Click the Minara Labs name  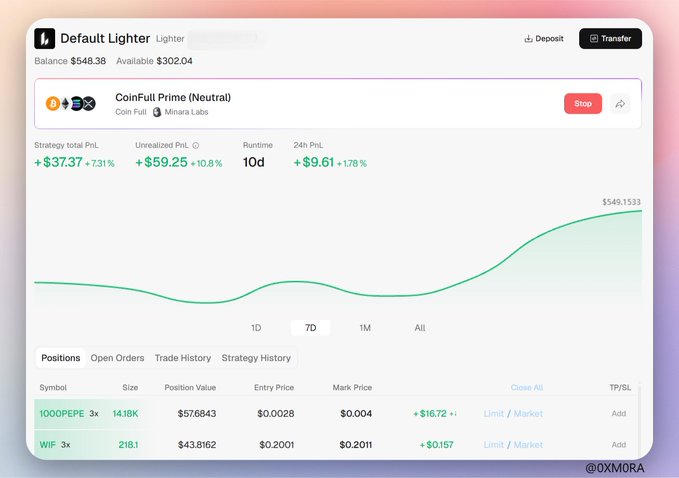pos(186,112)
